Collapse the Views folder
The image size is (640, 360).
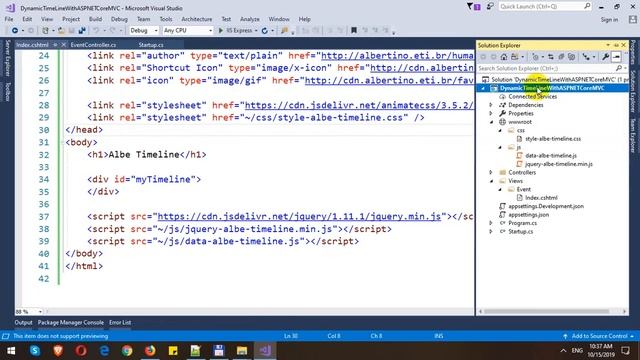(491, 181)
